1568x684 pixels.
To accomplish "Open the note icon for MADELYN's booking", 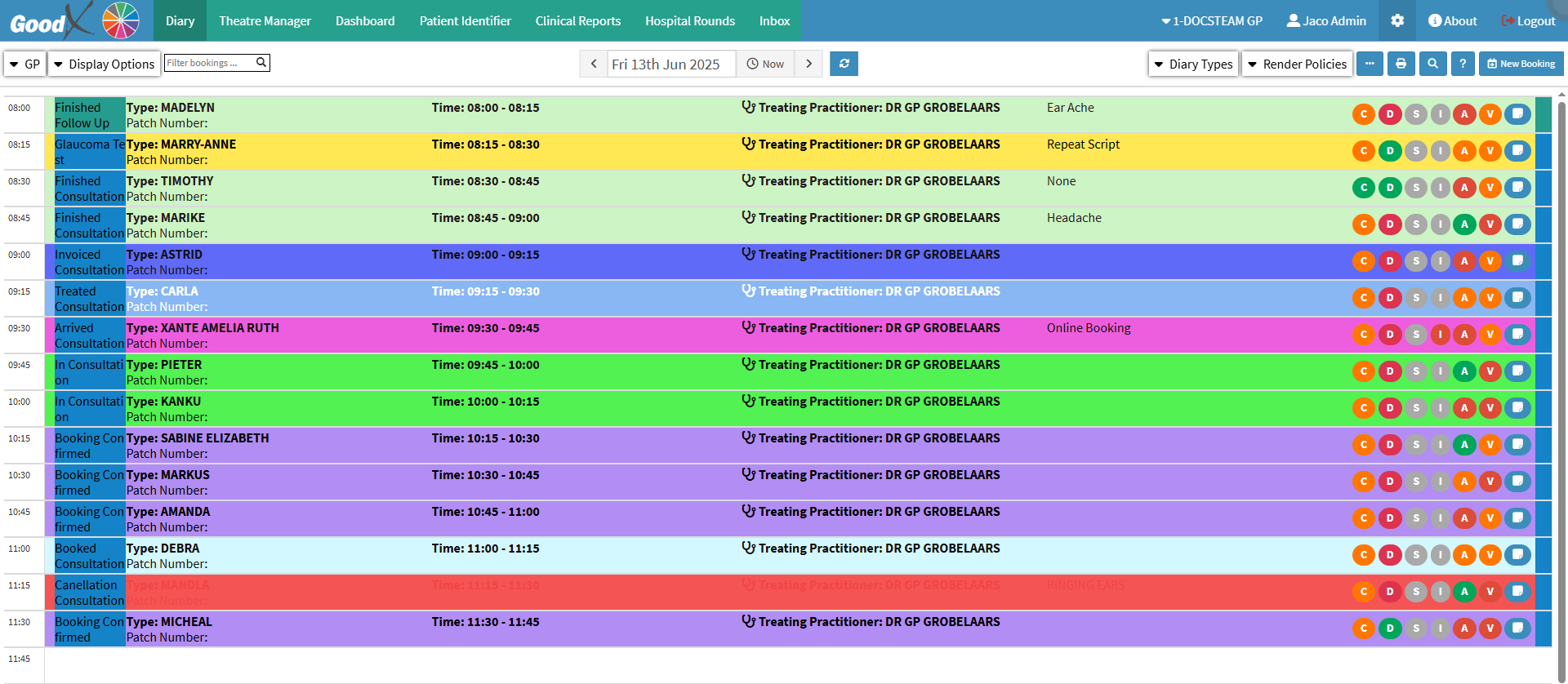I will point(1517,113).
